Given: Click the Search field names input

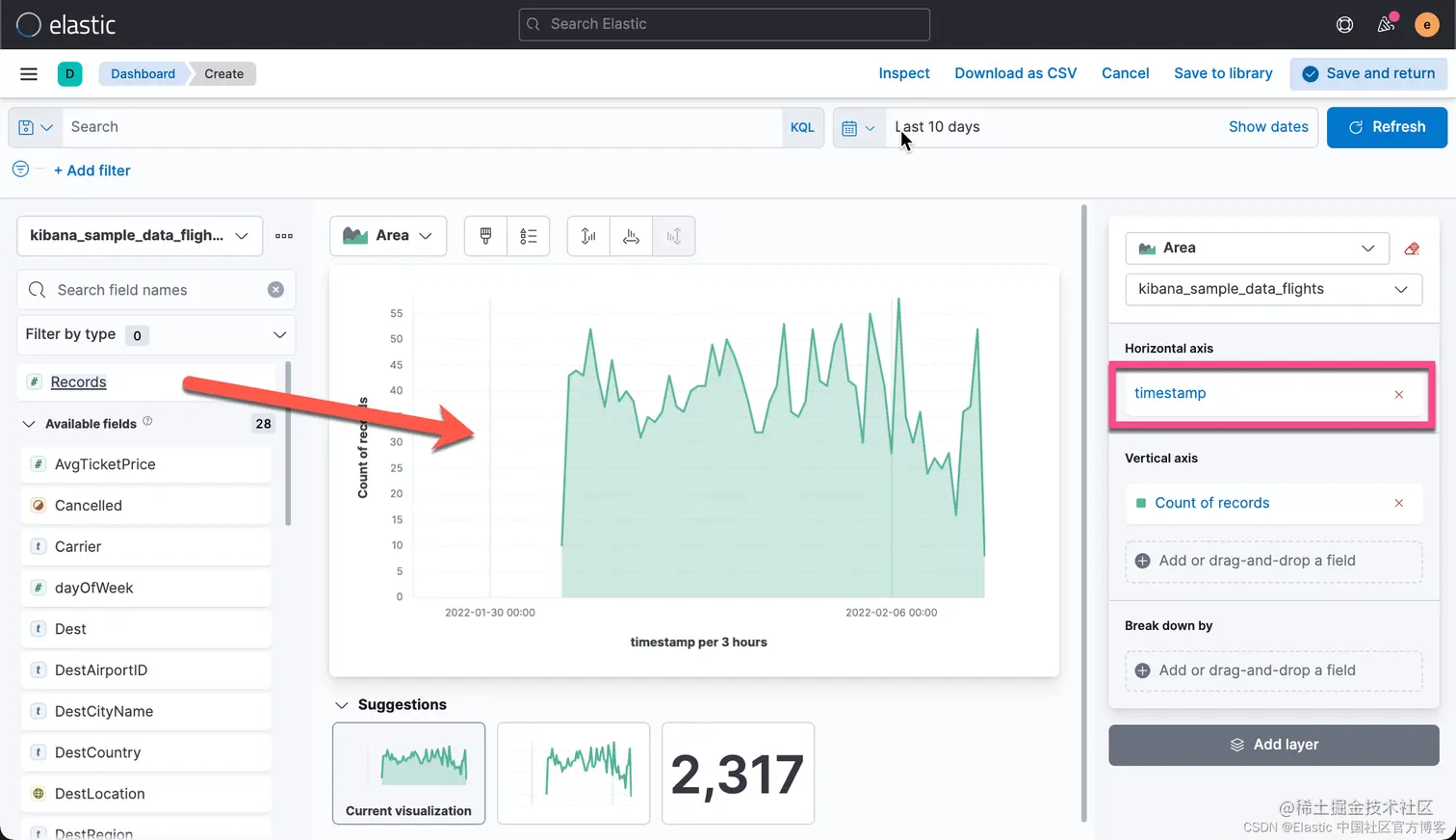Looking at the screenshot, I should click(156, 290).
